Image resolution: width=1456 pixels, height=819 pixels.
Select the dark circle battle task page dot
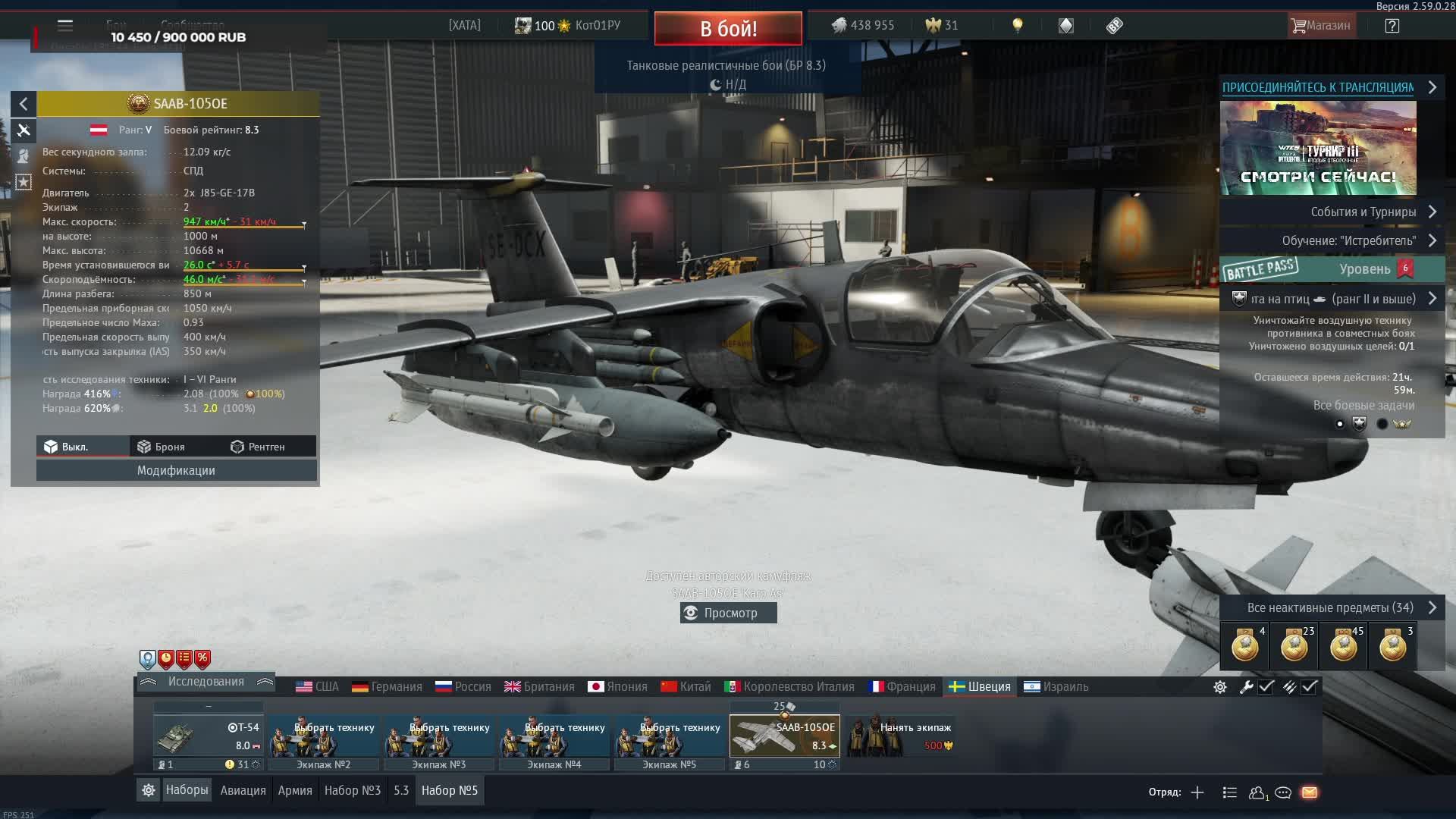tap(1382, 424)
